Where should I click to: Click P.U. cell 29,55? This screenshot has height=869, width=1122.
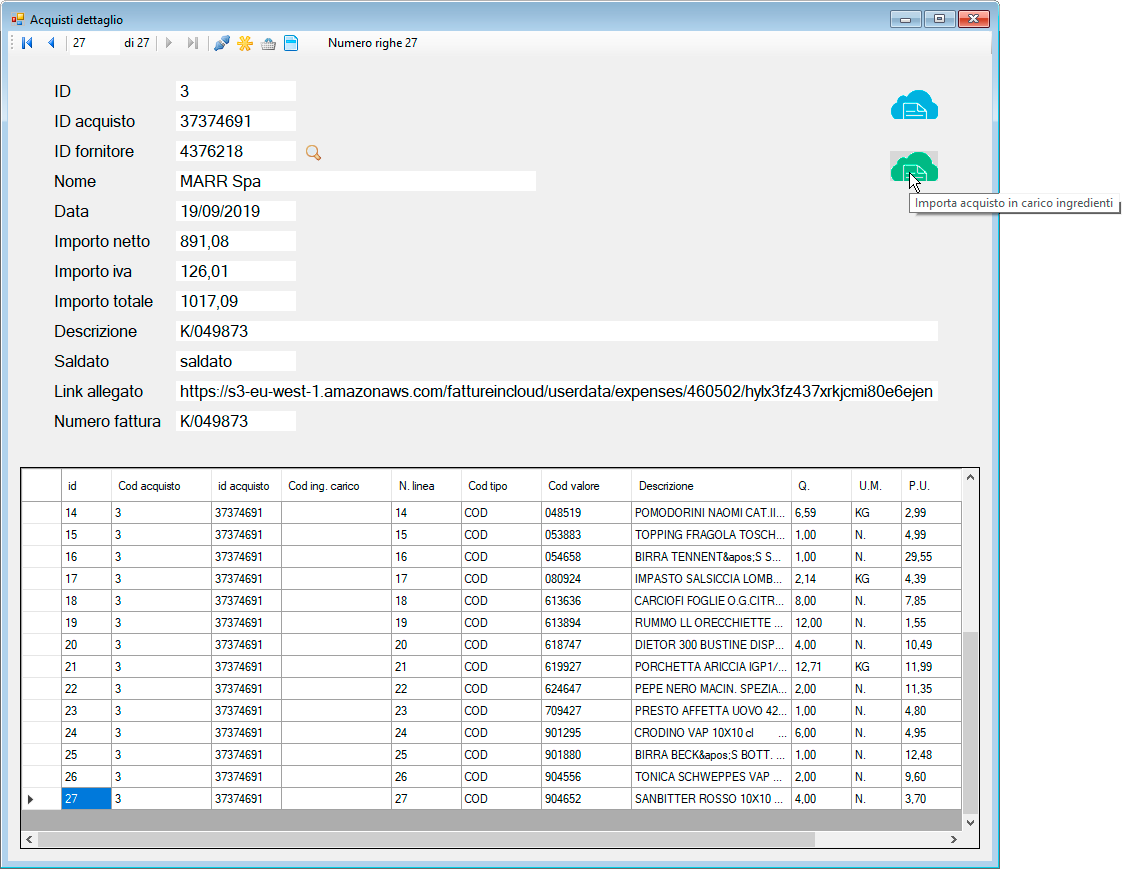(x=931, y=557)
